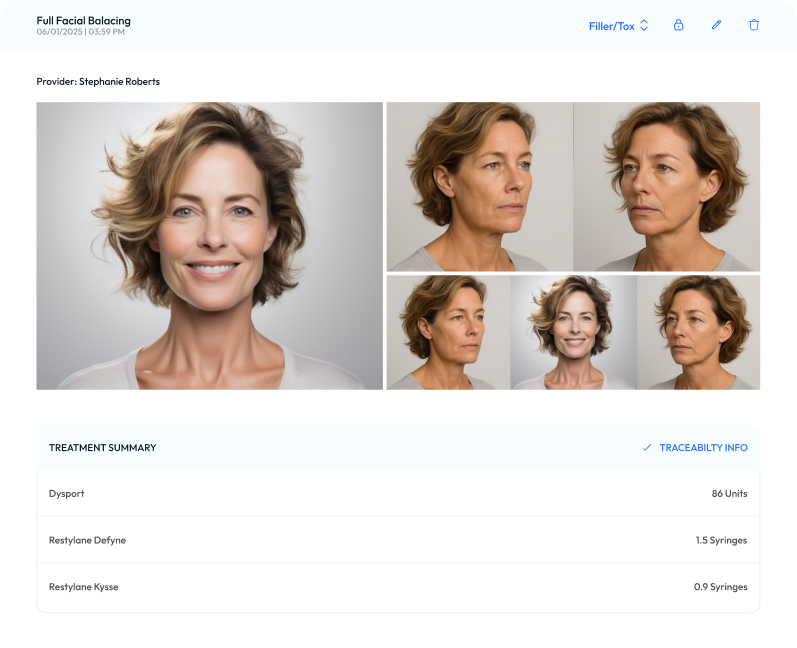Click the checkmark icon beside Traceabilty Info
The image size is (797, 648).
(x=647, y=448)
